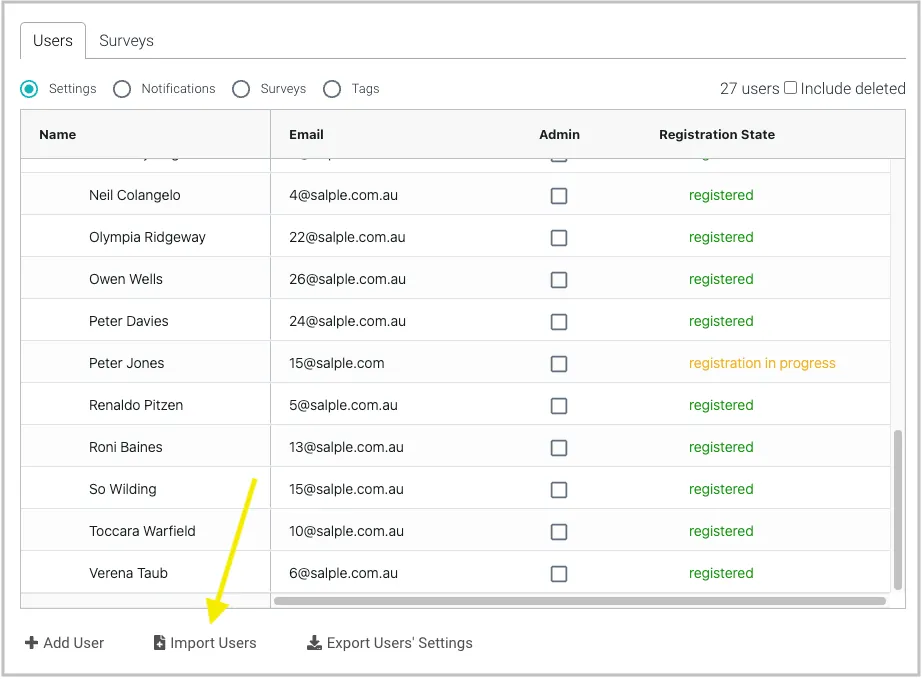Click the Import Users label
The height and width of the screenshot is (679, 922).
point(213,643)
